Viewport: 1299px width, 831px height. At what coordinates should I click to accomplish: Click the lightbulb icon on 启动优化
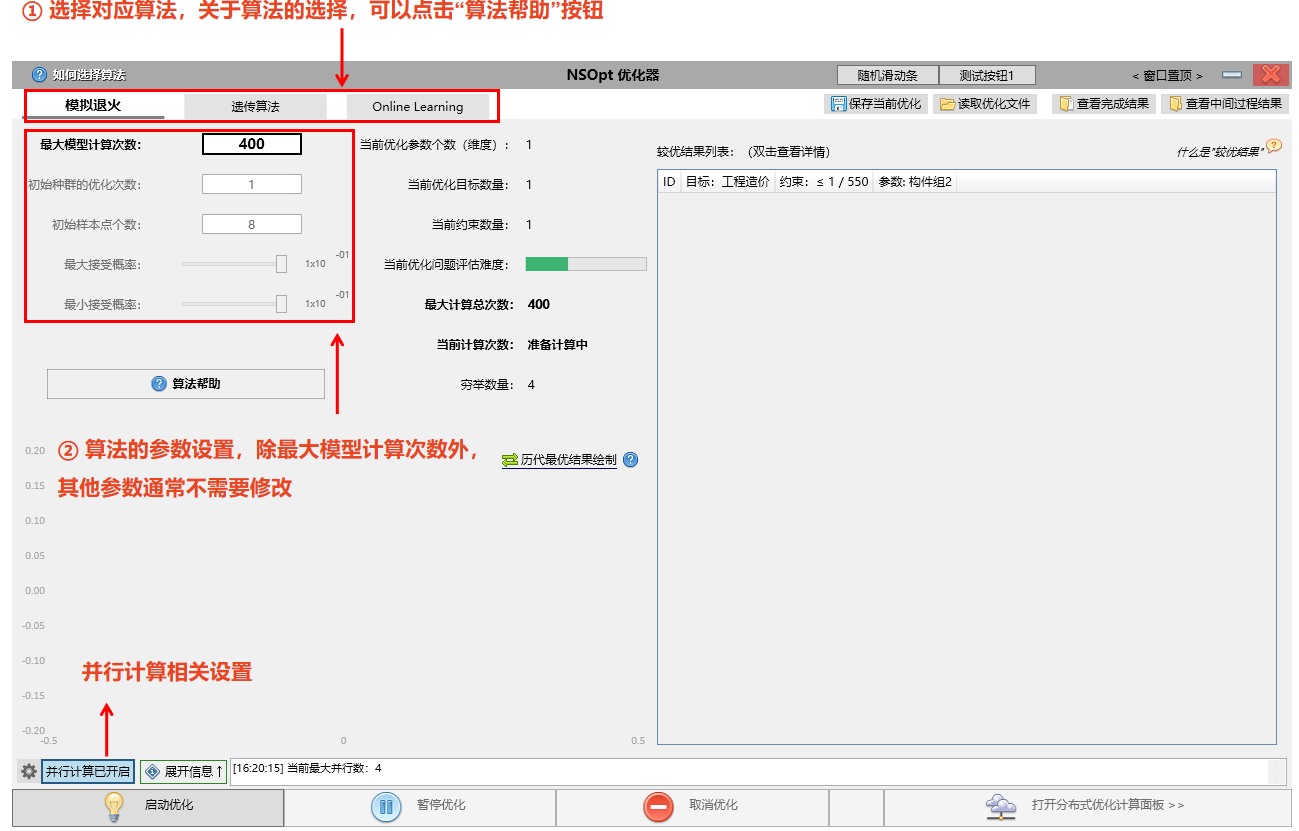coord(114,806)
